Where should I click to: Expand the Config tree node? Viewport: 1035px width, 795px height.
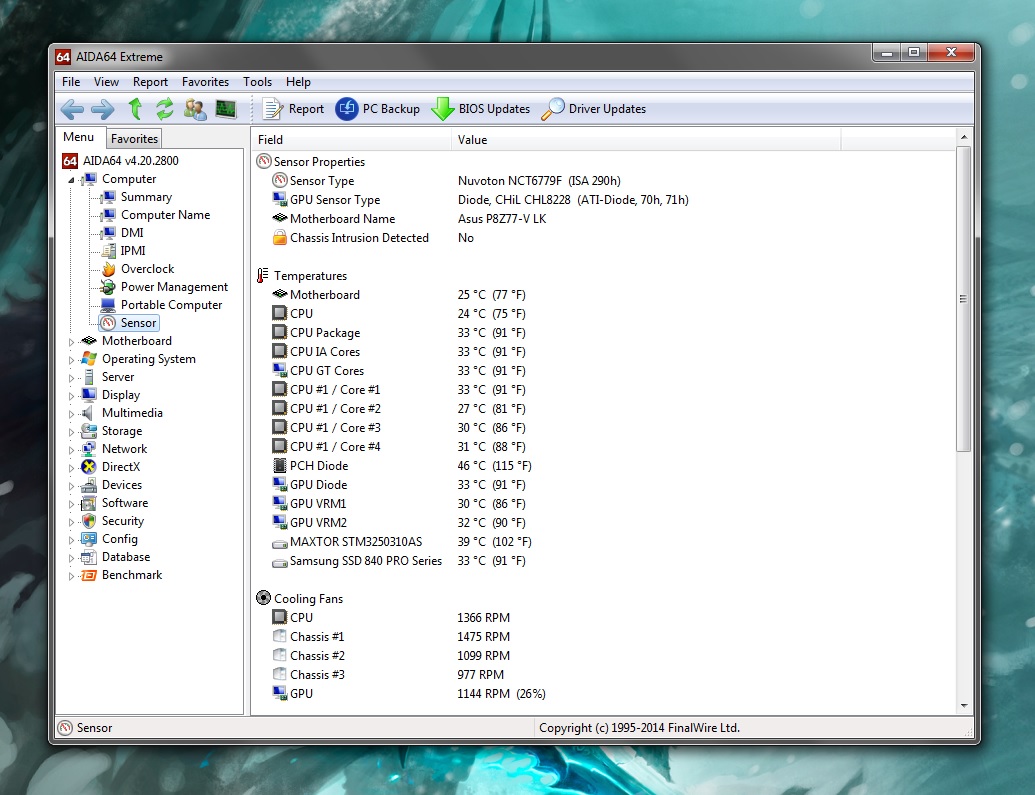71,539
